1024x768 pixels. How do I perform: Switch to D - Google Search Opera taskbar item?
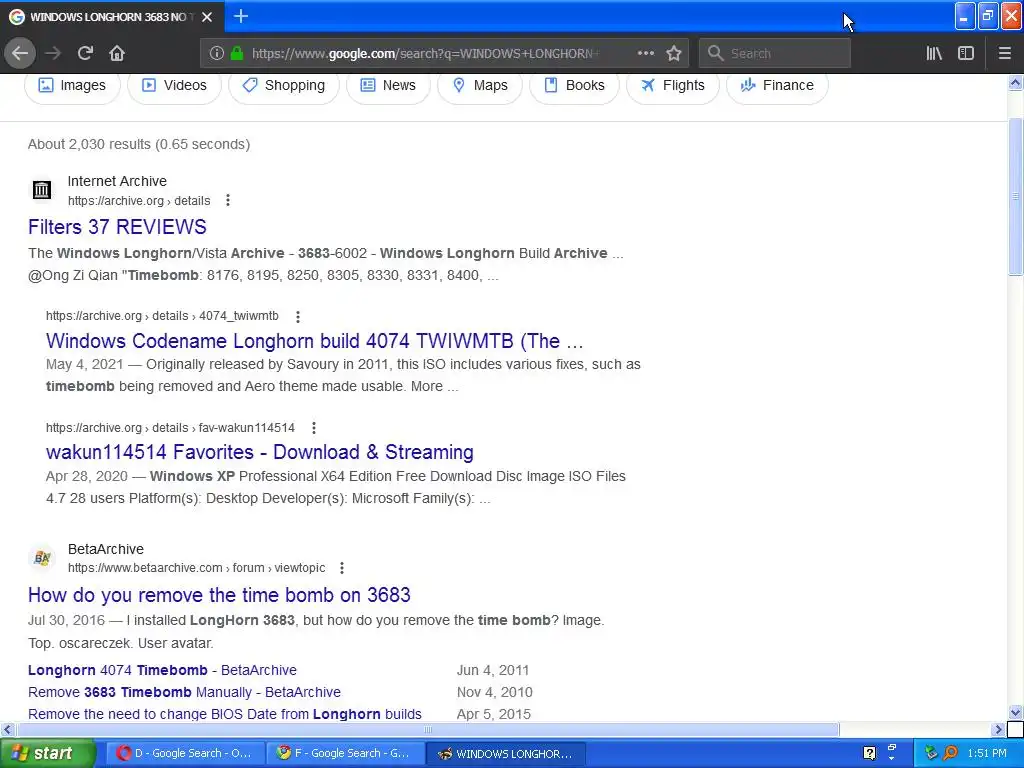185,754
